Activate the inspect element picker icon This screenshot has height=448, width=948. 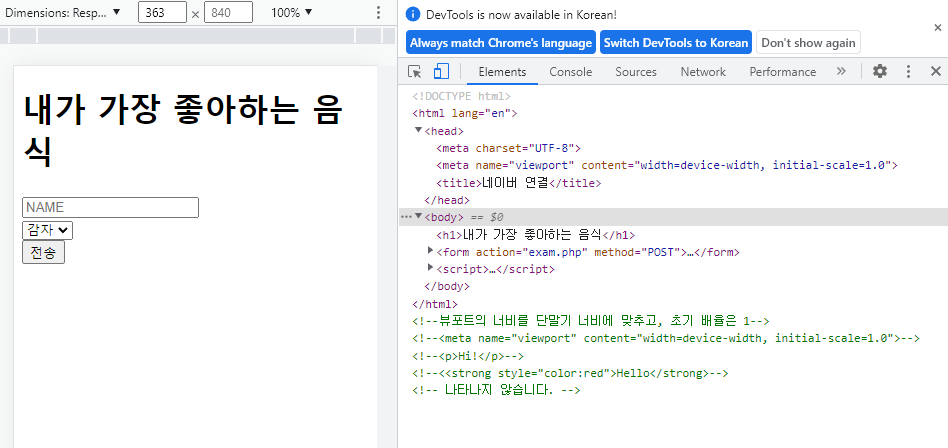(414, 71)
